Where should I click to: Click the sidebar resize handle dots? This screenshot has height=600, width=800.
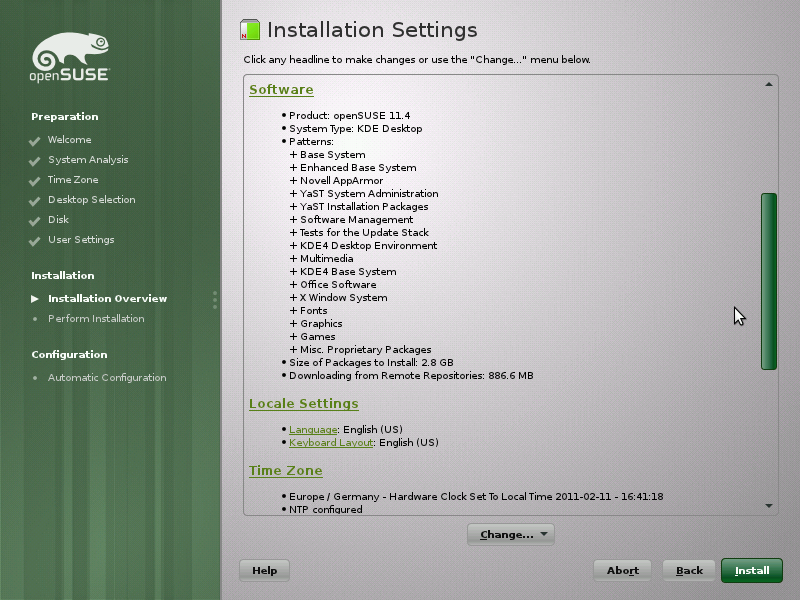click(215, 300)
